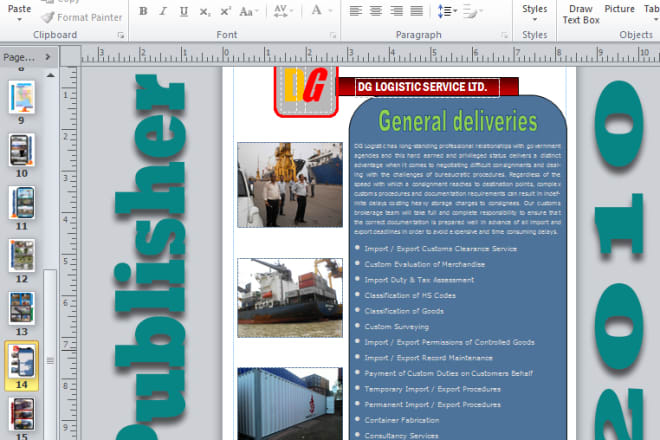Select the DG logo image
The height and width of the screenshot is (440, 660).
click(306, 91)
